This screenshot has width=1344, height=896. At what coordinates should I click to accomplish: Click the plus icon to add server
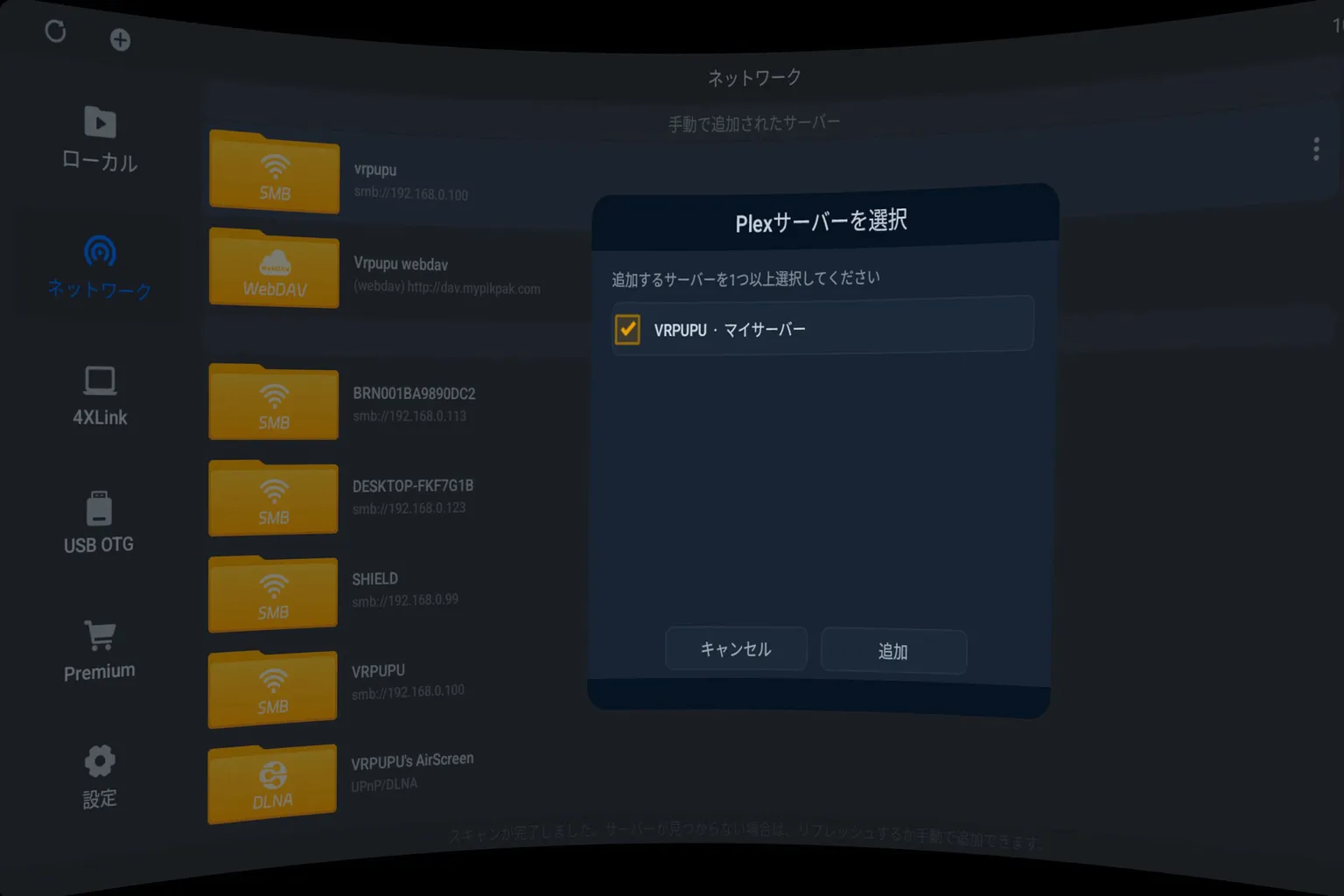120,39
